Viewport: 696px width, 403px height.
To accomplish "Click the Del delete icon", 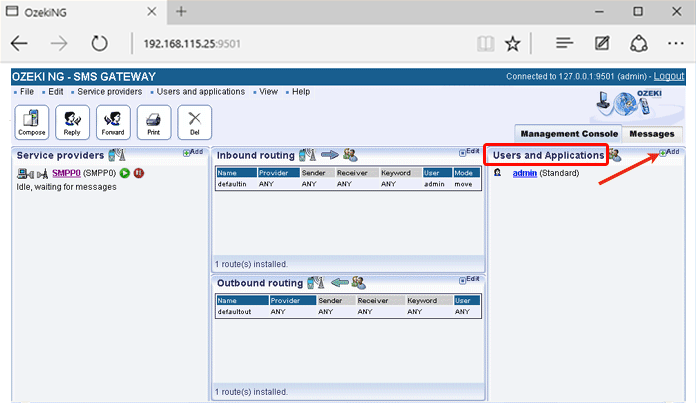I will pos(194,122).
